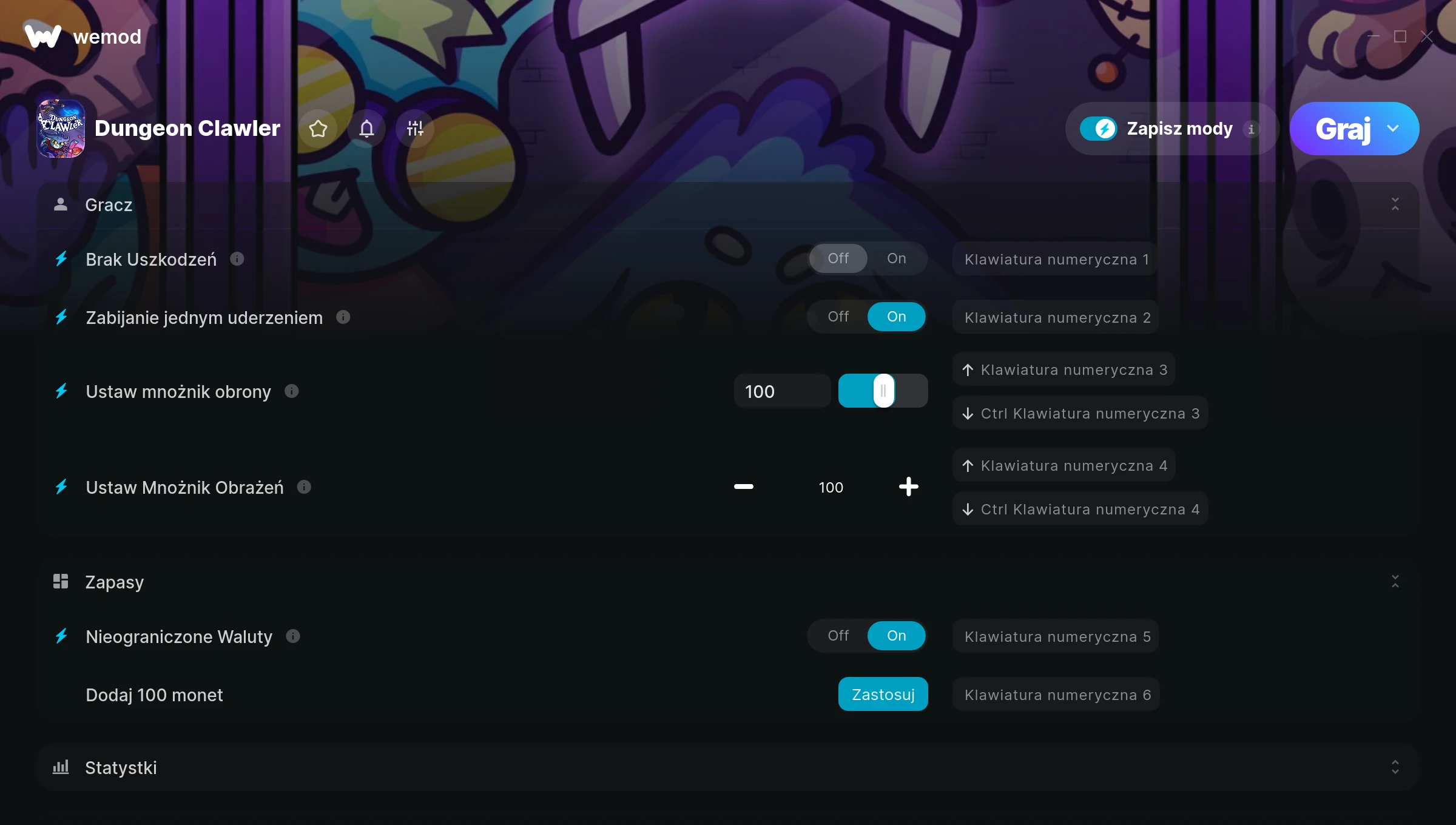
Task: Collapse the Zapasy section
Action: click(1395, 582)
